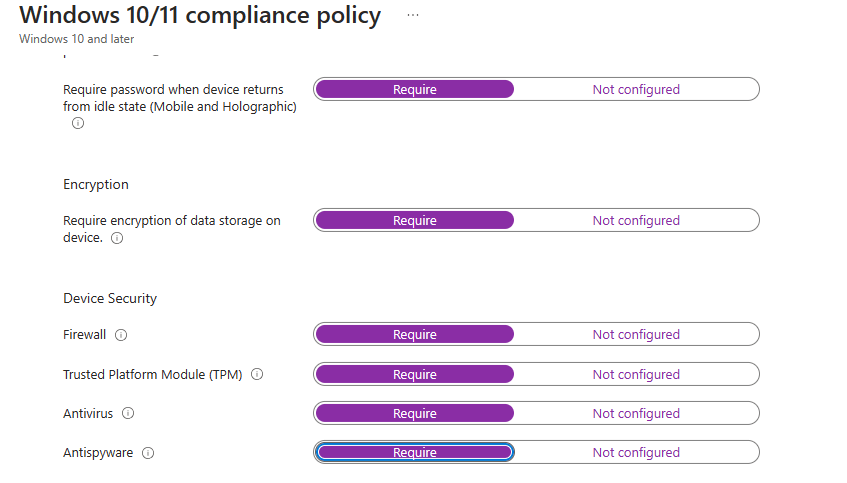Image resolution: width=847 pixels, height=483 pixels.
Task: Set Trusted Platform Module to Require
Action: pyautogui.click(x=414, y=374)
